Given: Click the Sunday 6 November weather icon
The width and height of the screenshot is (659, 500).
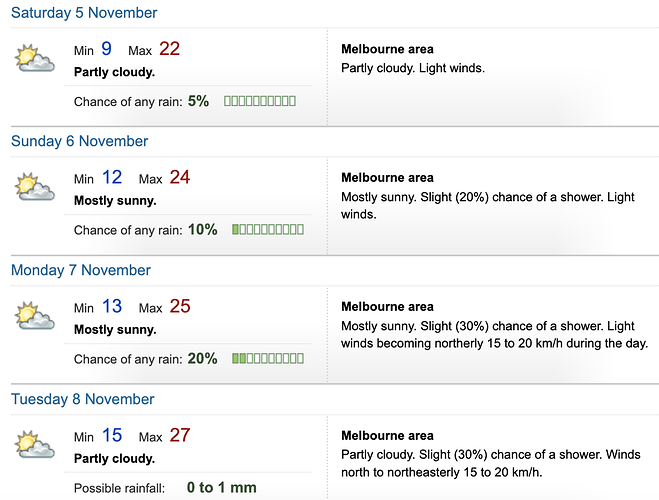Looking at the screenshot, I should [x=35, y=187].
